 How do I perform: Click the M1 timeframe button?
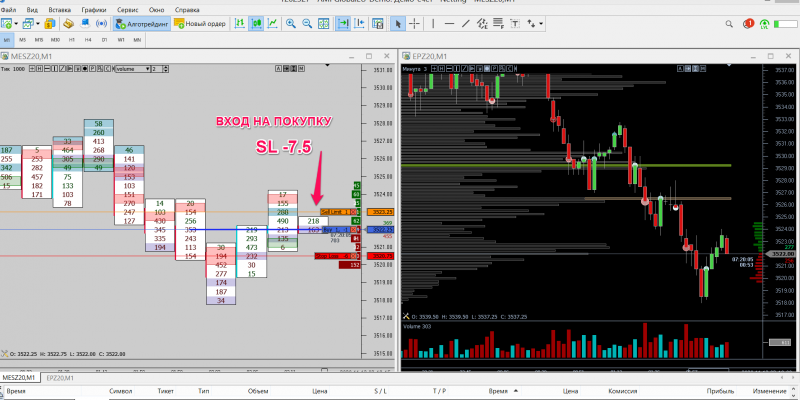coord(7,39)
